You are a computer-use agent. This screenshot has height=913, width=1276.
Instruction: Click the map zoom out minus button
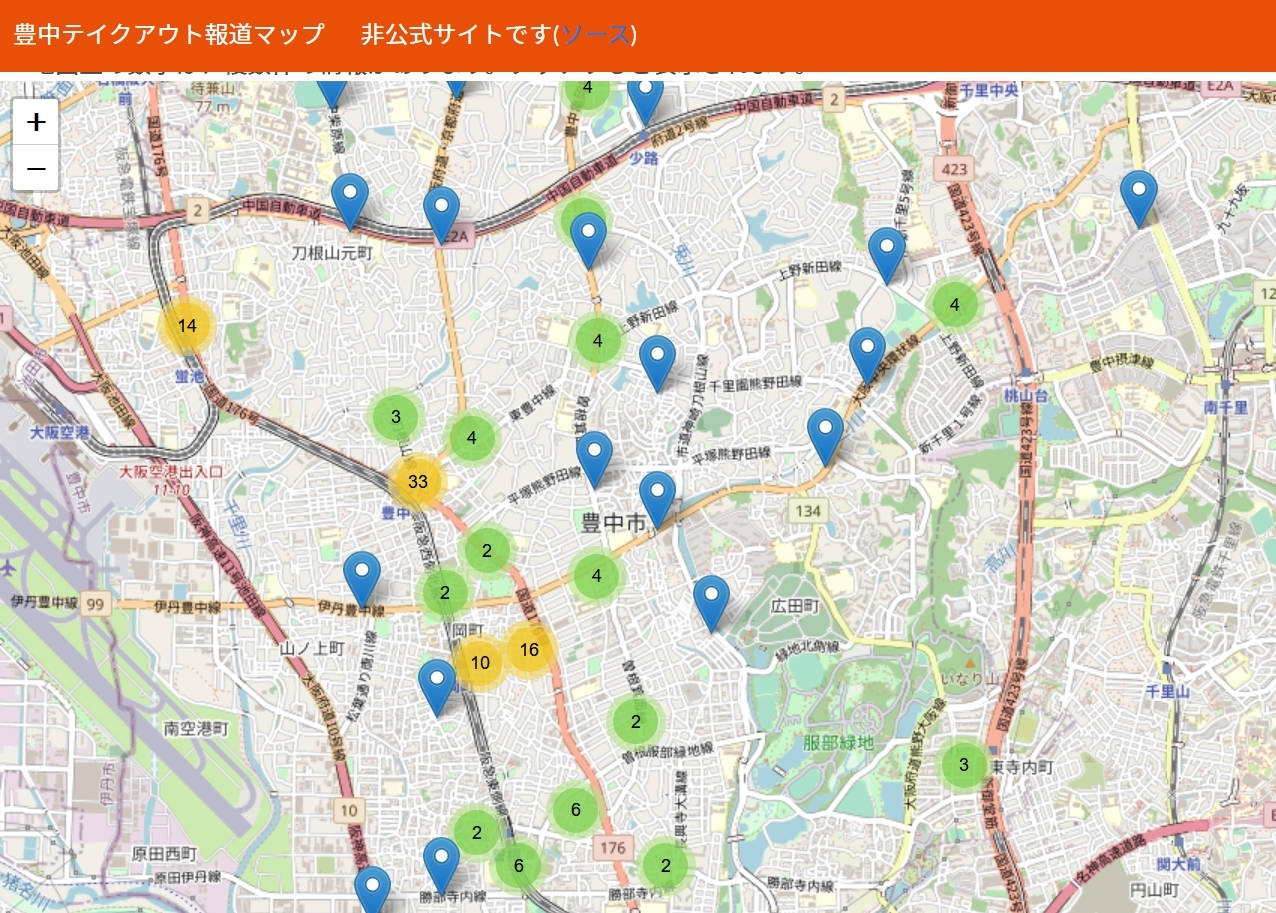(x=36, y=168)
